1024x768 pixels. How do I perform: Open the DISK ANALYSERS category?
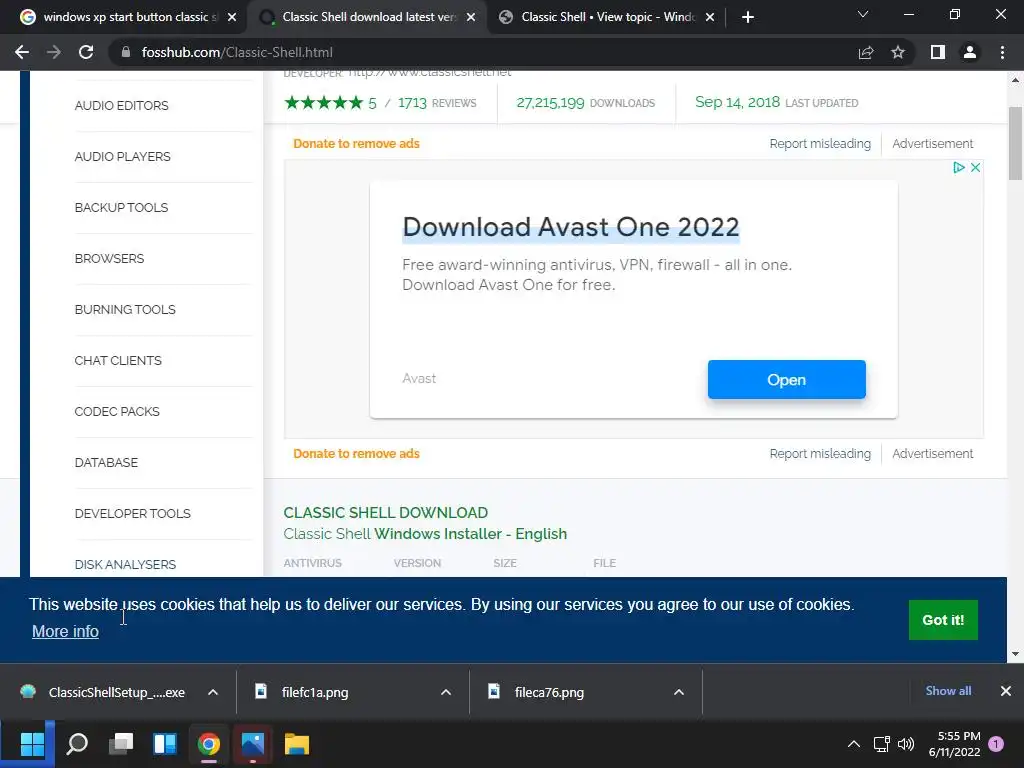tap(125, 564)
